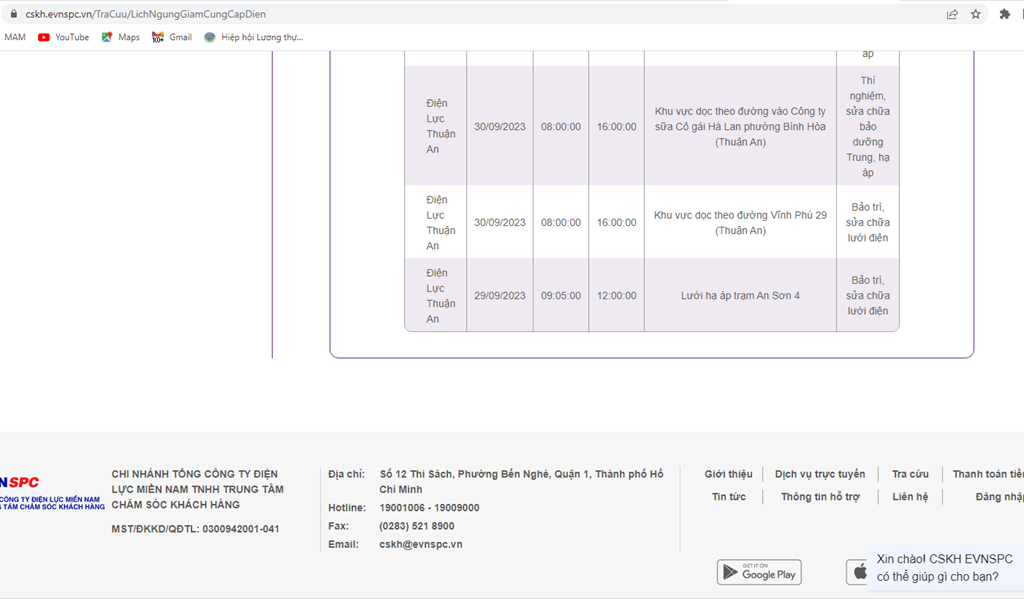Click the site lock icon in address bar
Screen dimensions: 1024x599
(x=13, y=14)
